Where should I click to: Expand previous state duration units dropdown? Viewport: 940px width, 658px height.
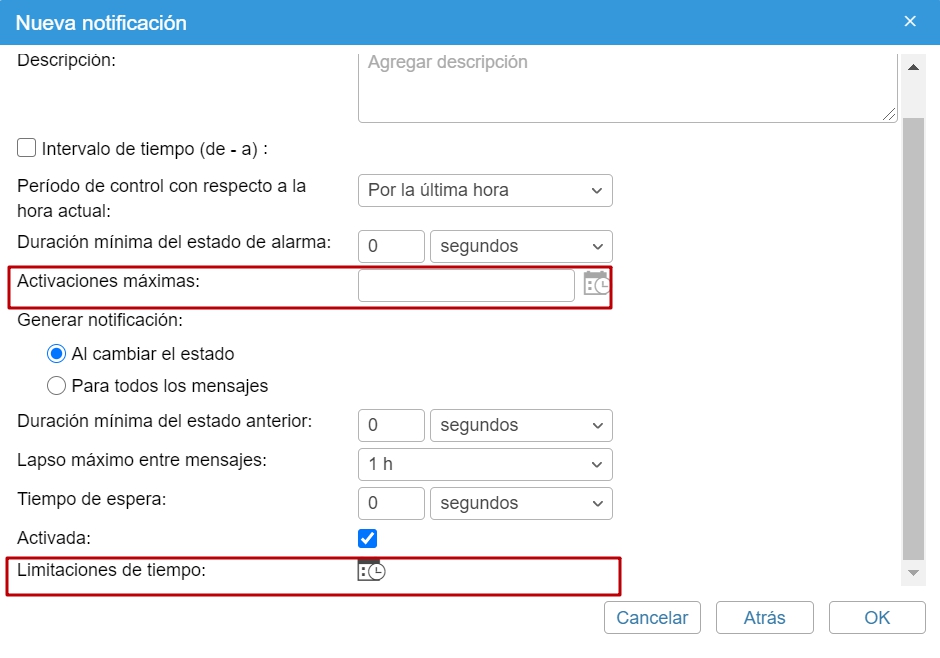click(x=521, y=425)
